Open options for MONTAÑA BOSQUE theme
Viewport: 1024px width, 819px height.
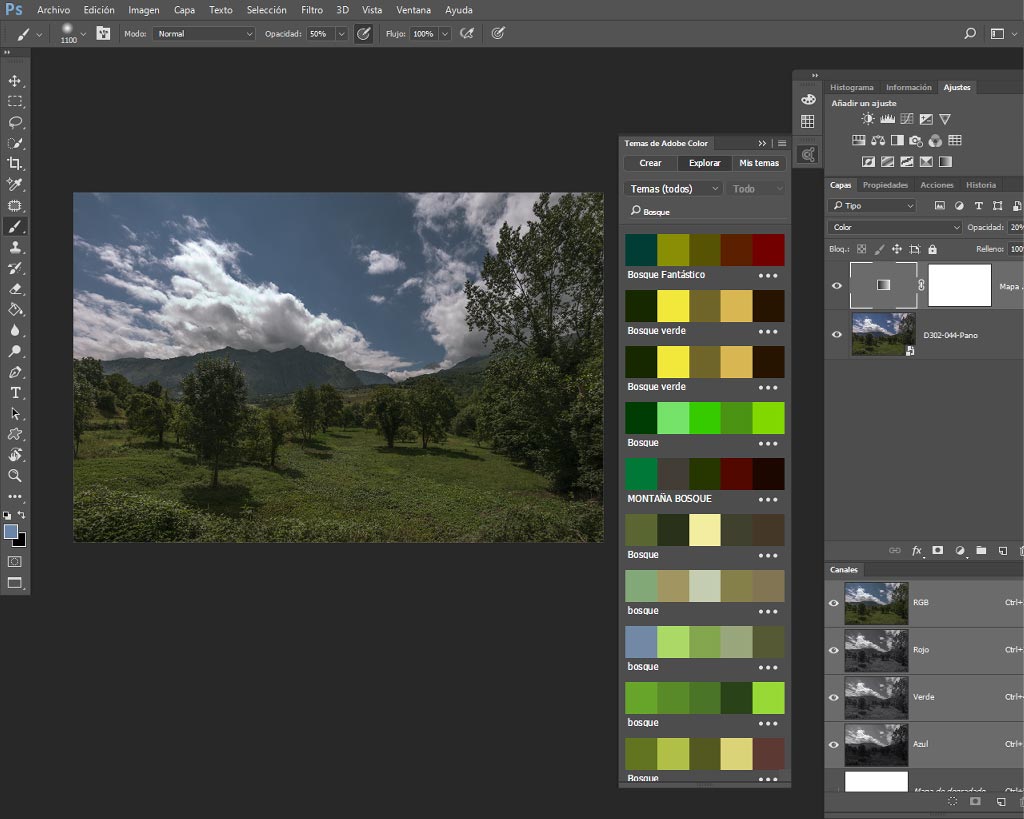(x=768, y=500)
